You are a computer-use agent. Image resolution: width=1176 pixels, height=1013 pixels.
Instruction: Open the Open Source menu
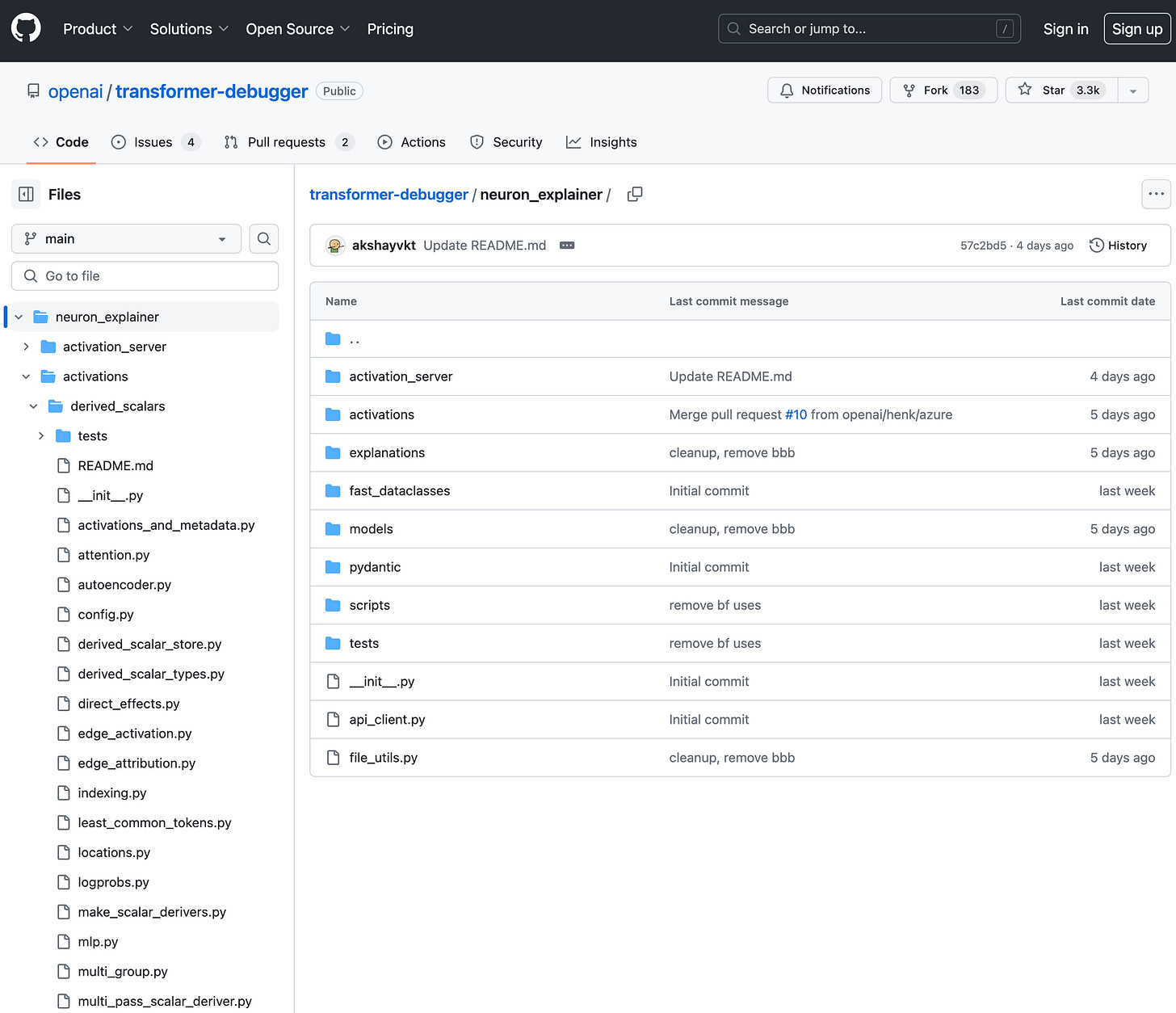pyautogui.click(x=297, y=29)
